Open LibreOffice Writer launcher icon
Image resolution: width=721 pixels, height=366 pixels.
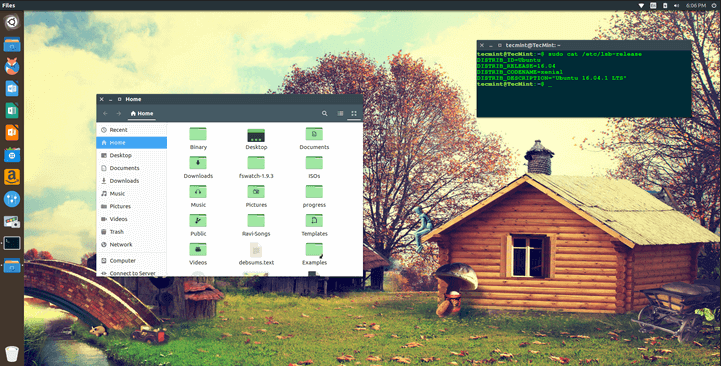pos(12,88)
